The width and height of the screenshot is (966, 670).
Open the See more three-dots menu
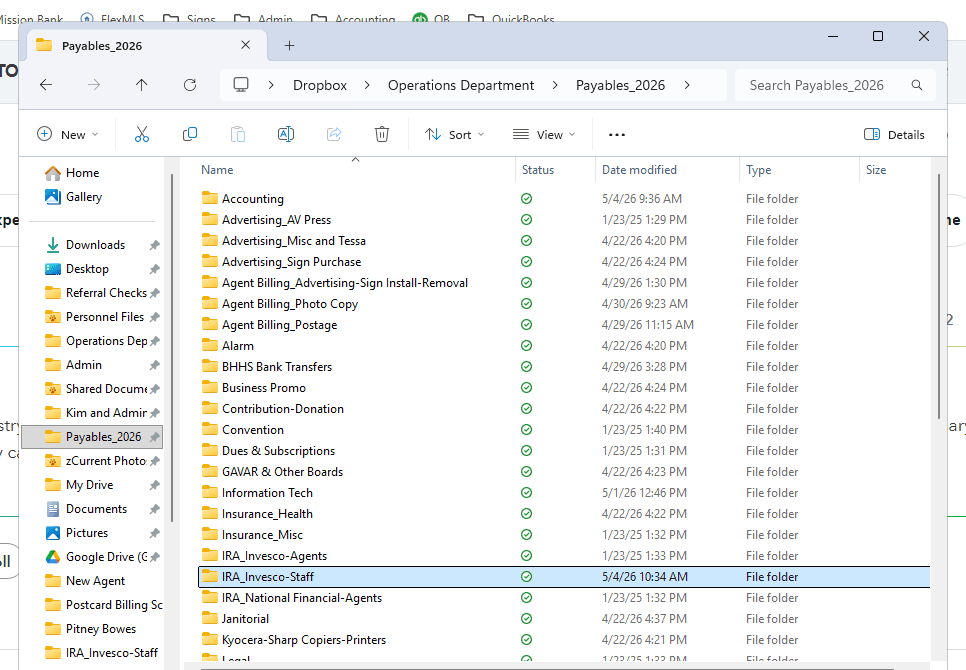pos(617,134)
